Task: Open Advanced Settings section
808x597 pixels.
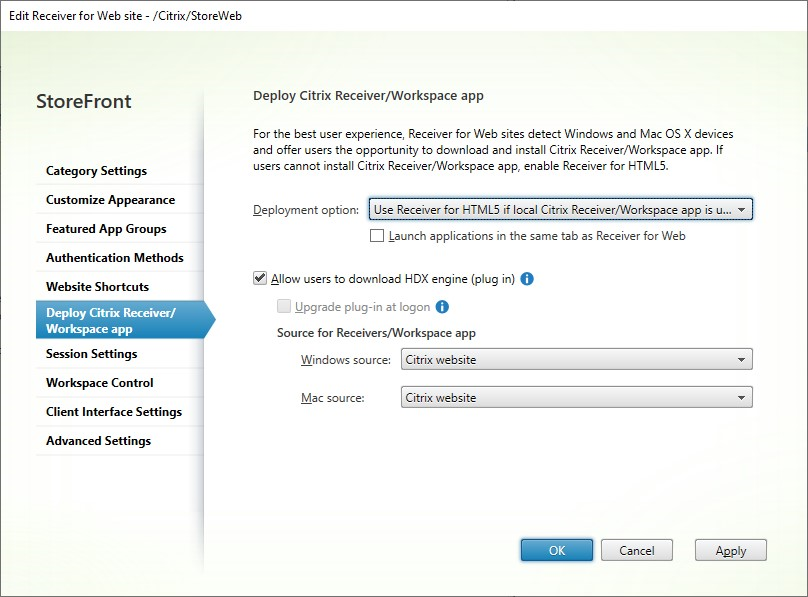Action: coord(98,441)
